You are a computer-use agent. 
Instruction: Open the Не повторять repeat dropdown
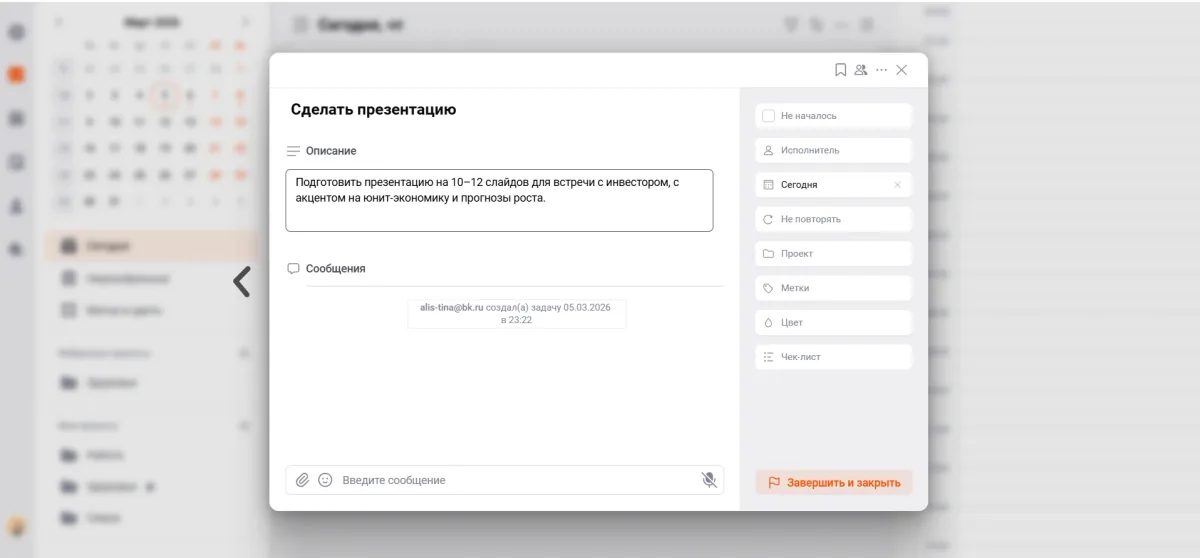click(833, 219)
